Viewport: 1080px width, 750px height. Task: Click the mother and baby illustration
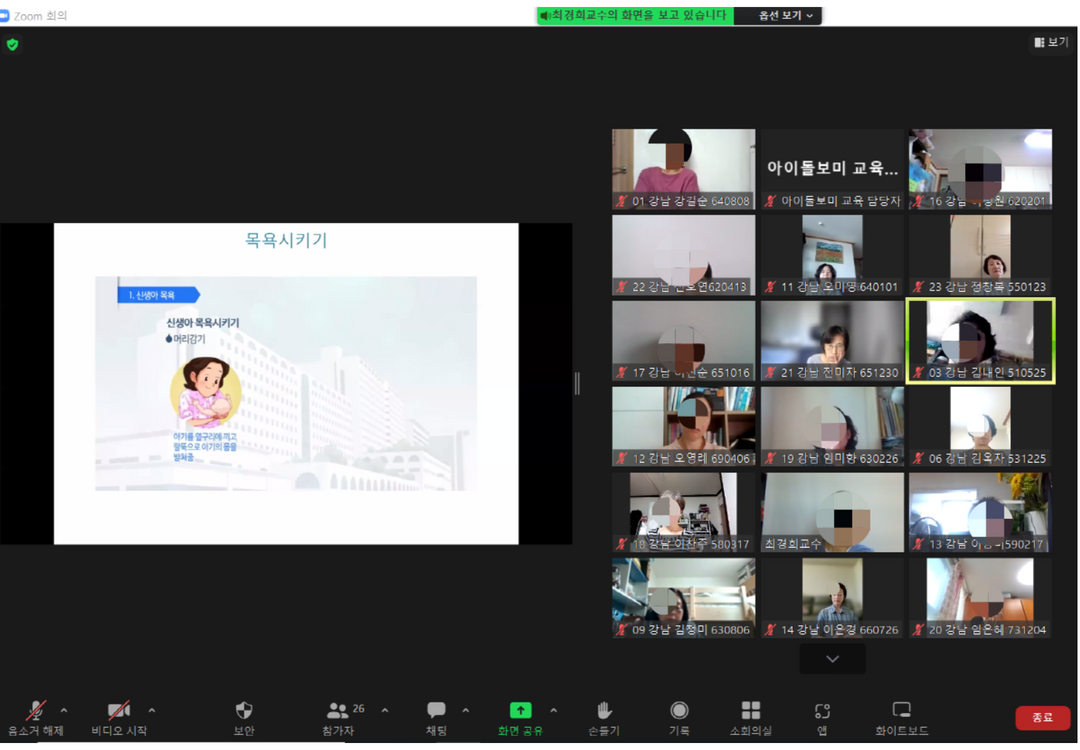click(x=206, y=393)
